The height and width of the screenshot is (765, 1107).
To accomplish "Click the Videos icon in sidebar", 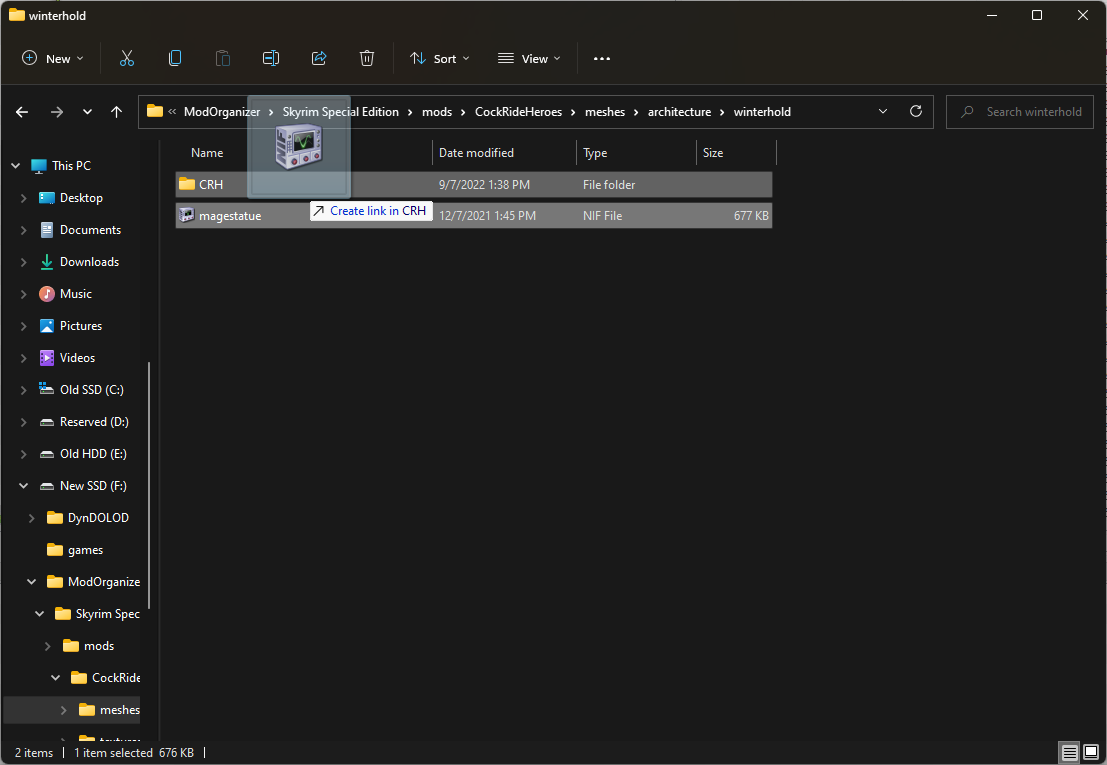I will pos(47,358).
